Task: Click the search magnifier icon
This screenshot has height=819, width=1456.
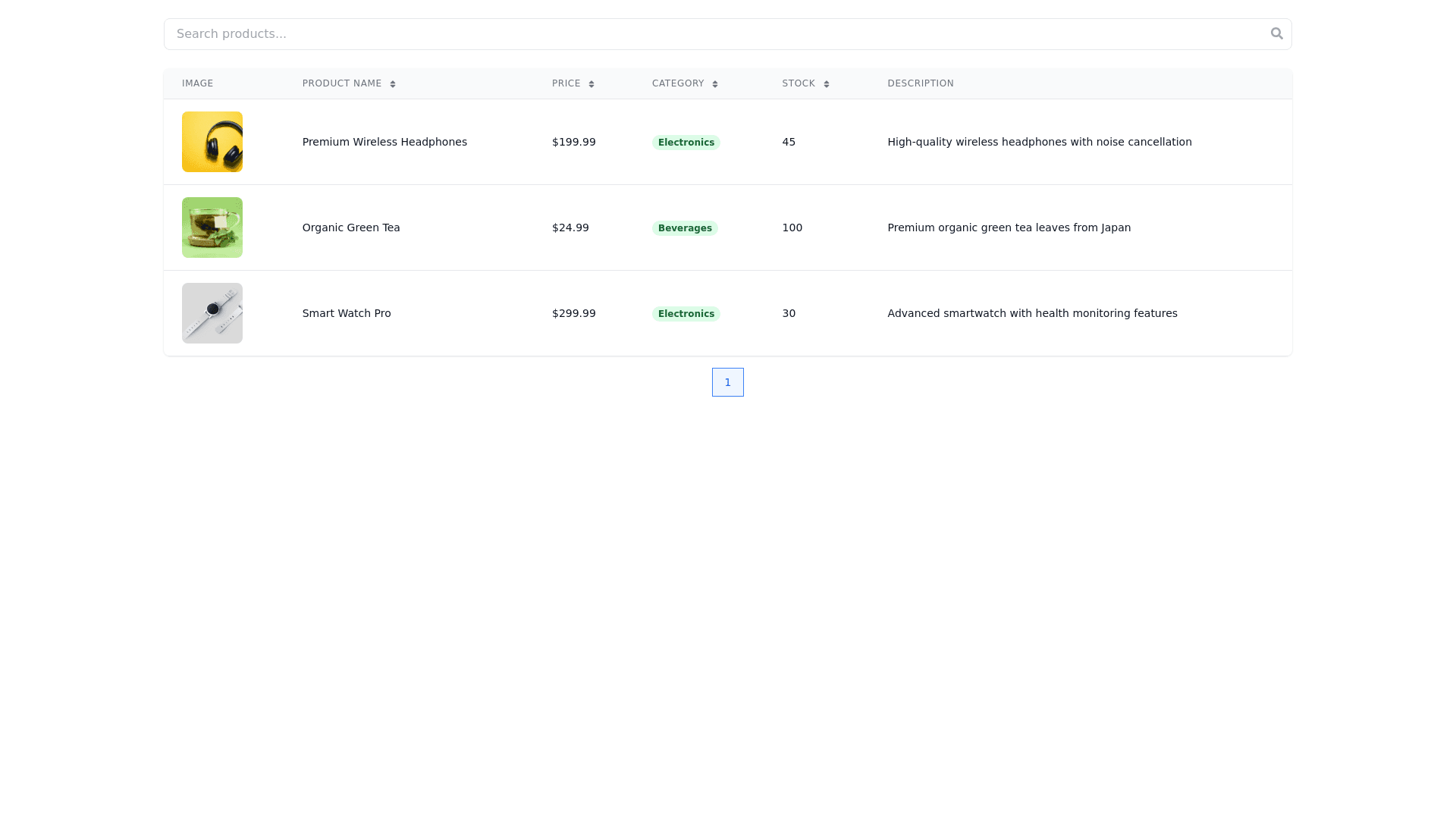Action: (x=1276, y=33)
